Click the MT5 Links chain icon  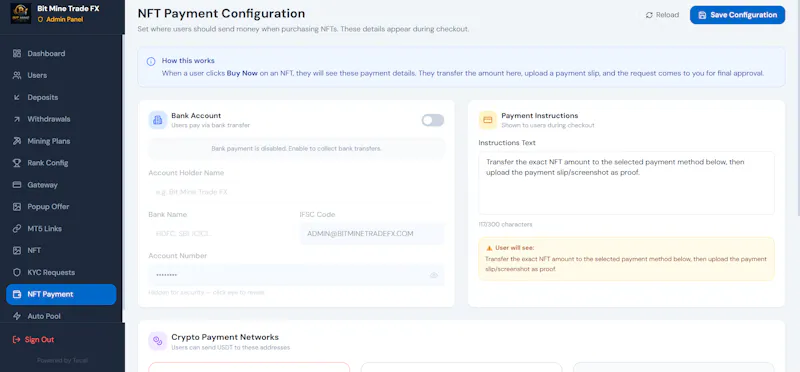tap(17, 229)
